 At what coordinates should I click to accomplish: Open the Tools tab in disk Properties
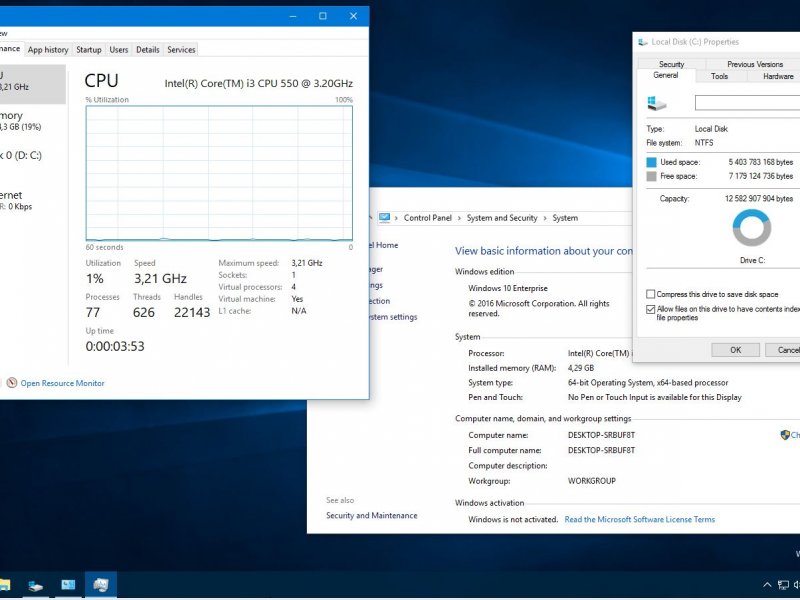pos(719,76)
